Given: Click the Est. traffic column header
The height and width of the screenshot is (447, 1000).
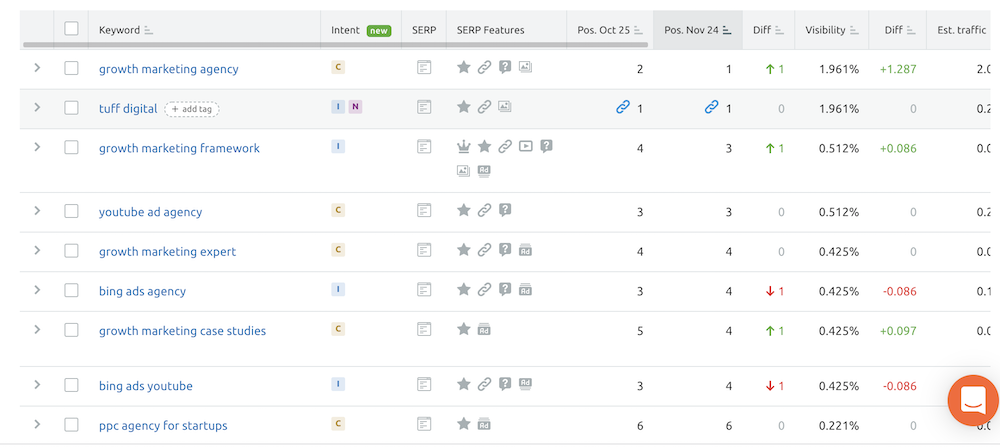Looking at the screenshot, I should pos(962,30).
